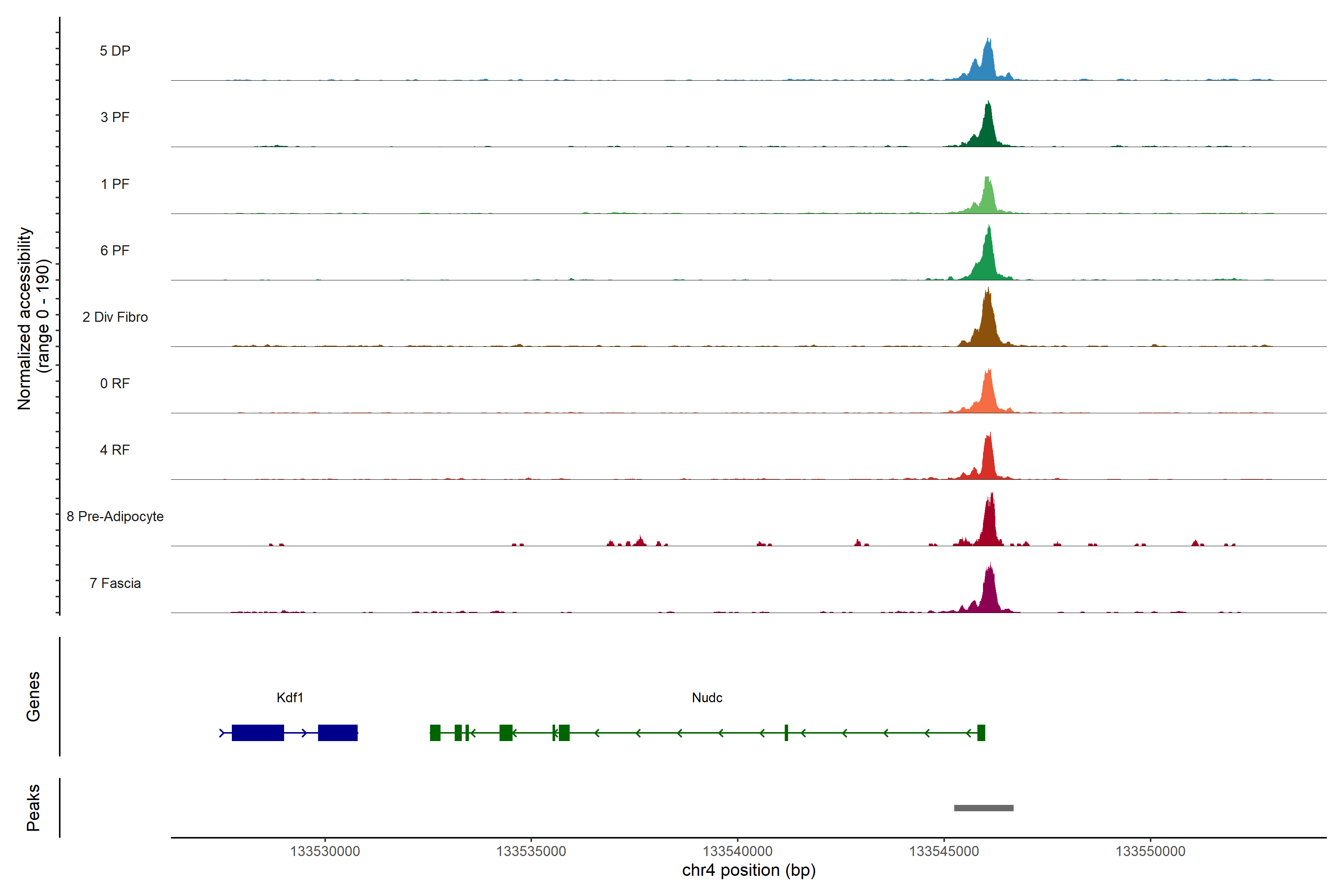Click the first large Kdf1 exon box
This screenshot has height=896, width=1344.
(x=258, y=732)
